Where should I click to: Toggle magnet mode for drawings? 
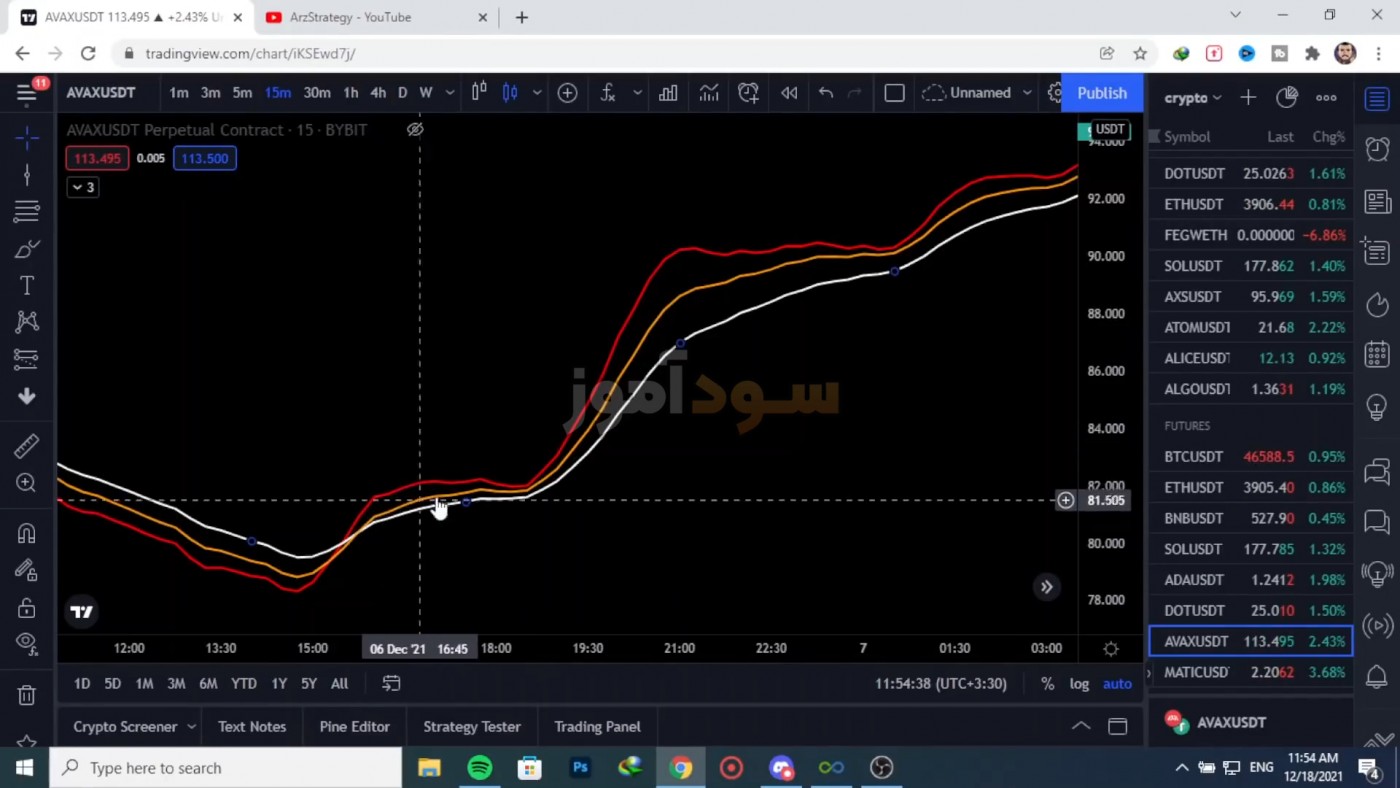pos(27,533)
